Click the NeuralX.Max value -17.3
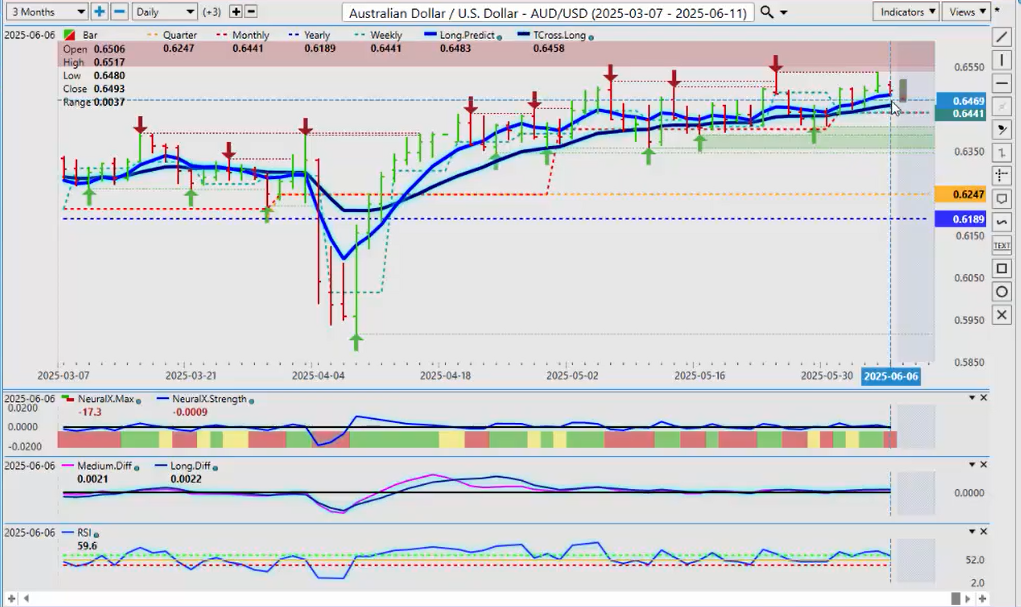This screenshot has width=1021, height=607. click(x=90, y=412)
